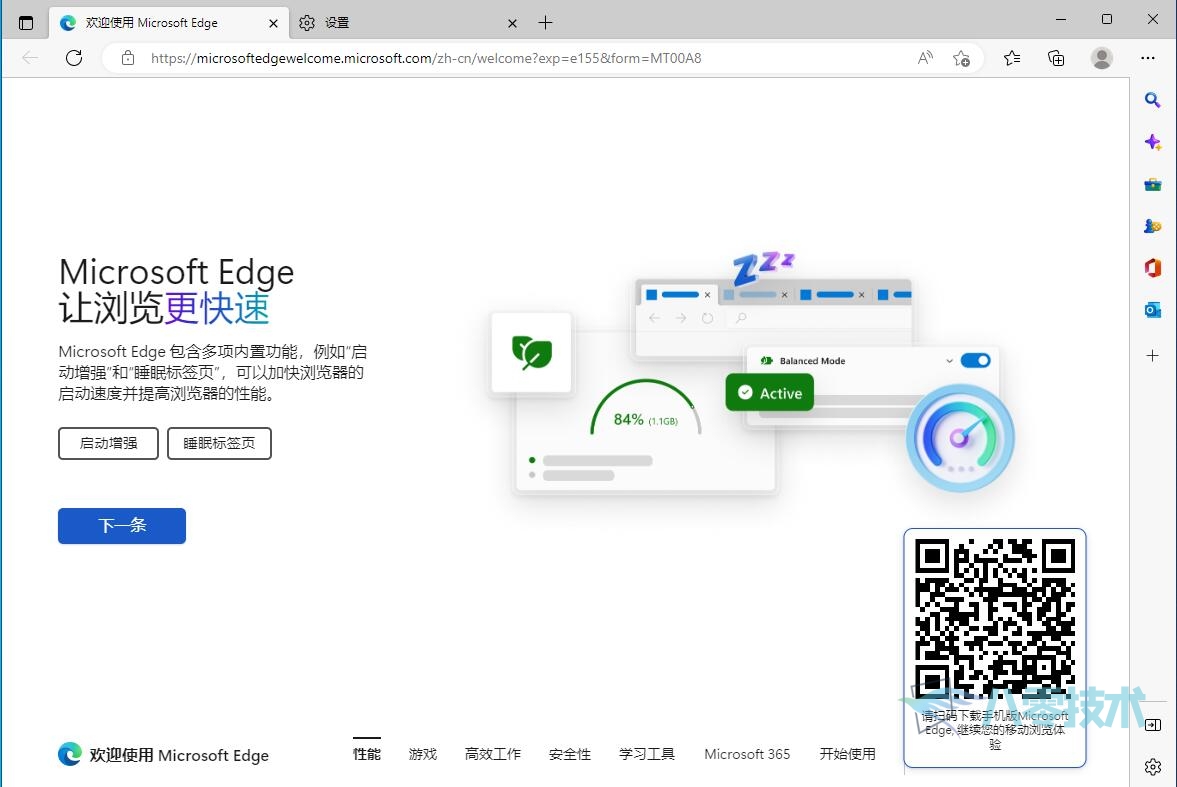The height and width of the screenshot is (787, 1177).
Task: Add a site to the sidebar
Action: [1152, 355]
